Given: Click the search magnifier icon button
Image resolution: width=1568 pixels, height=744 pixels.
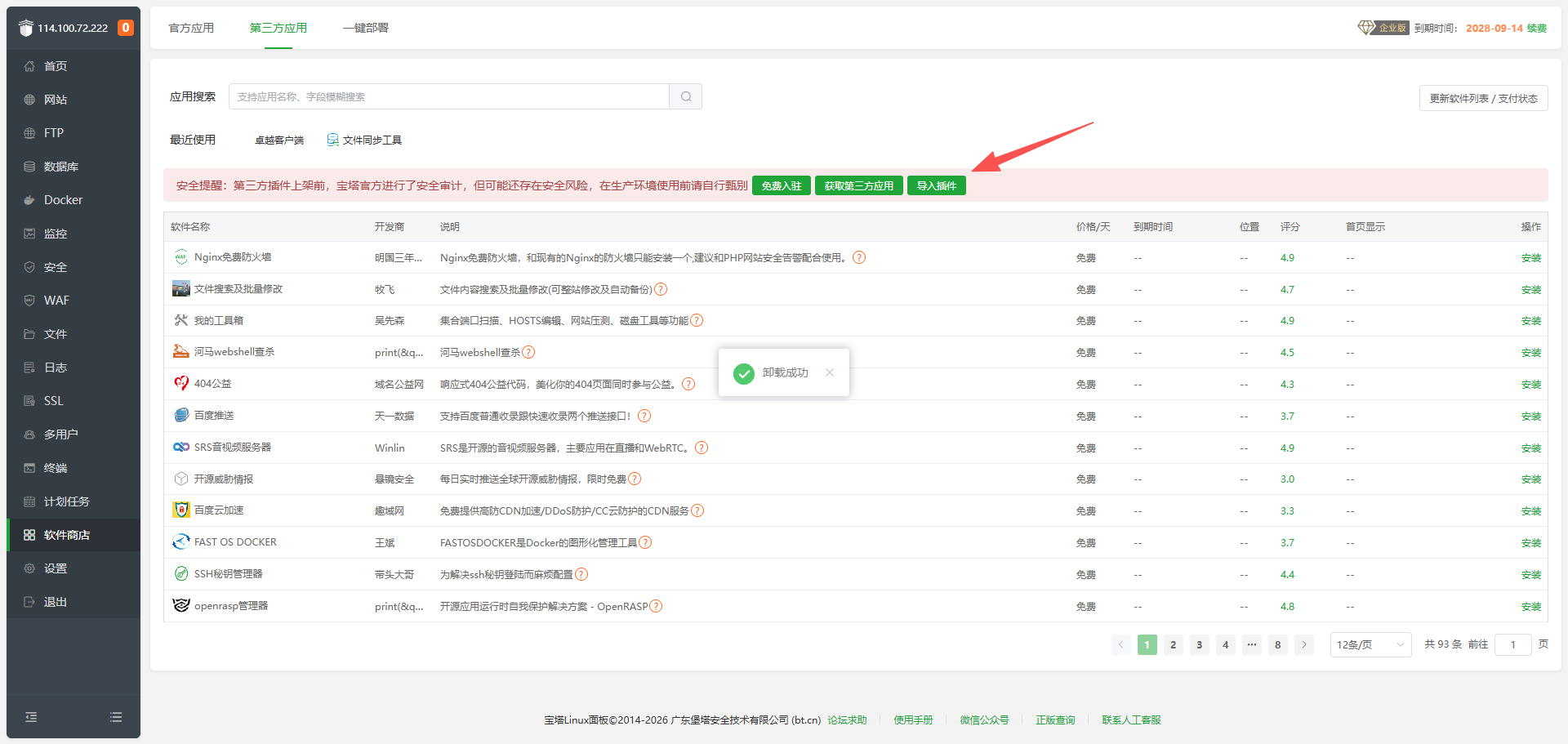Looking at the screenshot, I should pos(686,96).
